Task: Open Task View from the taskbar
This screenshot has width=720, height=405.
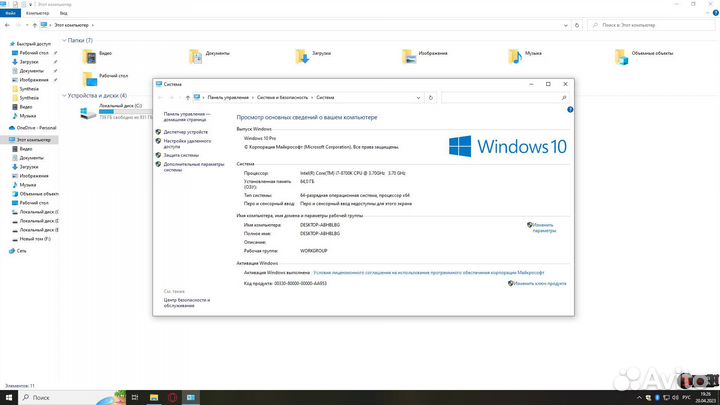Action: [x=135, y=397]
